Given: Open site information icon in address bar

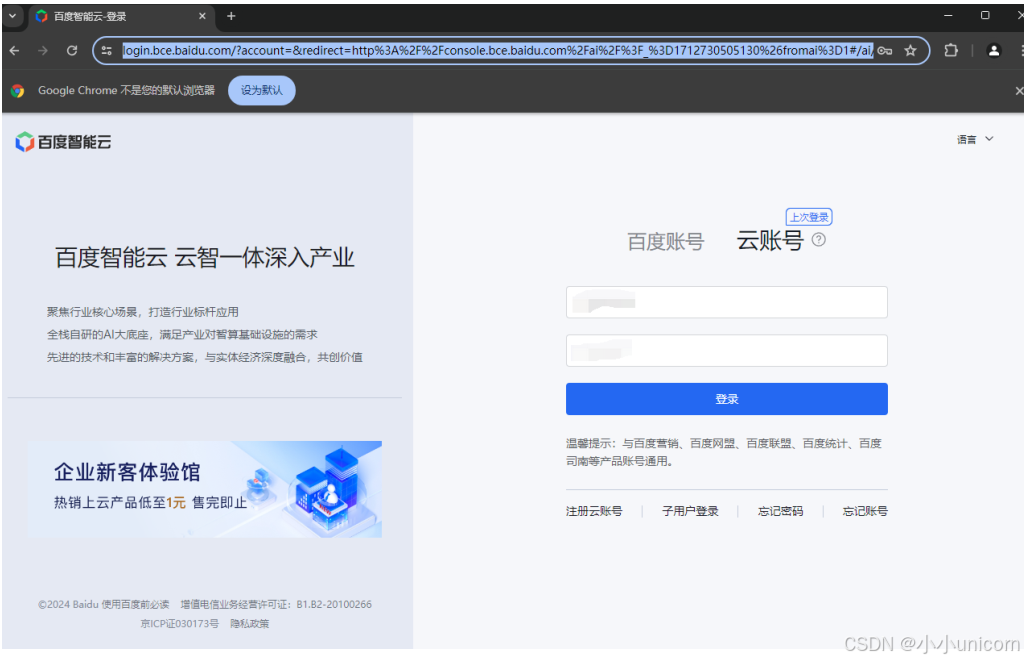Looking at the screenshot, I should (x=107, y=50).
